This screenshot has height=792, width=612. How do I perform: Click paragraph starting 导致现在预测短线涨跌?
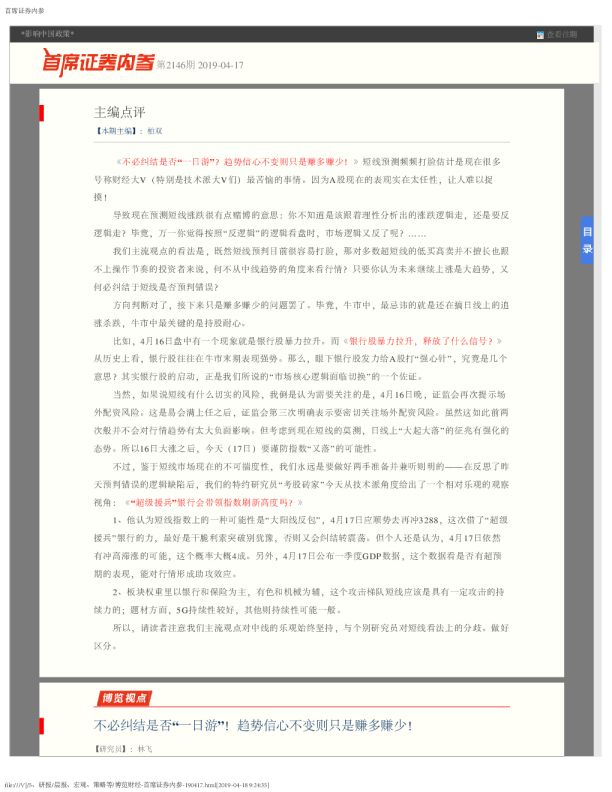point(301,224)
